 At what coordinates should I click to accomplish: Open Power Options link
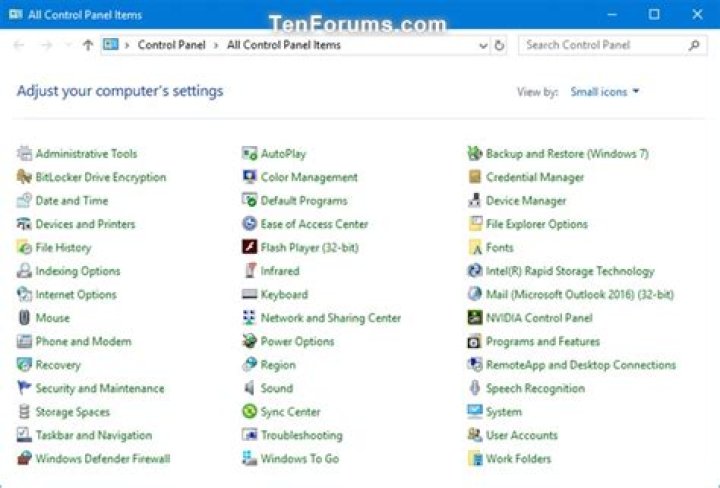tap(297, 341)
